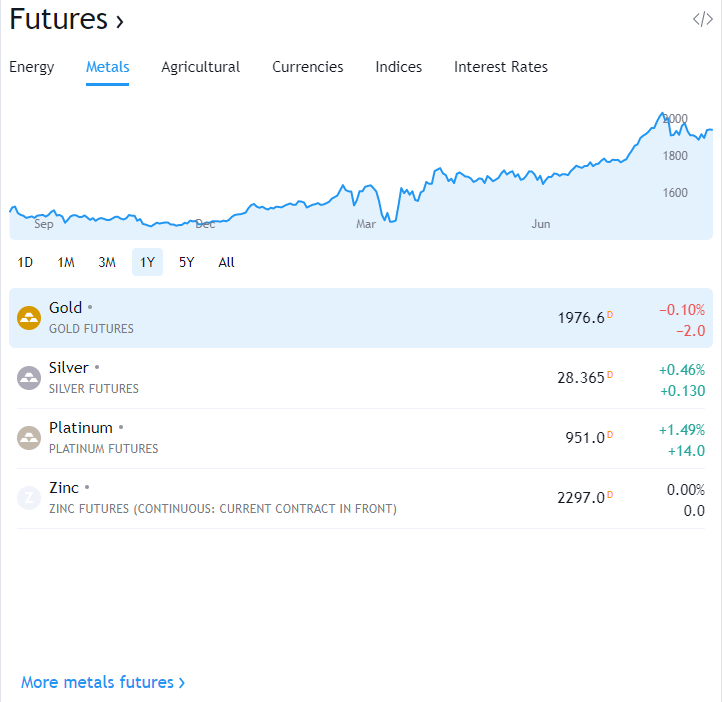Show All time range data
Image resolution: width=723 pixels, height=702 pixels.
tap(227, 262)
